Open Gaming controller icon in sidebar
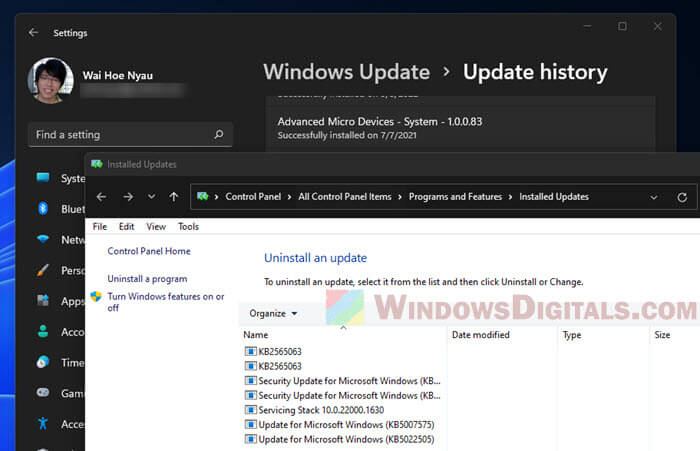Screen dimensions: 700x451 click(43, 393)
